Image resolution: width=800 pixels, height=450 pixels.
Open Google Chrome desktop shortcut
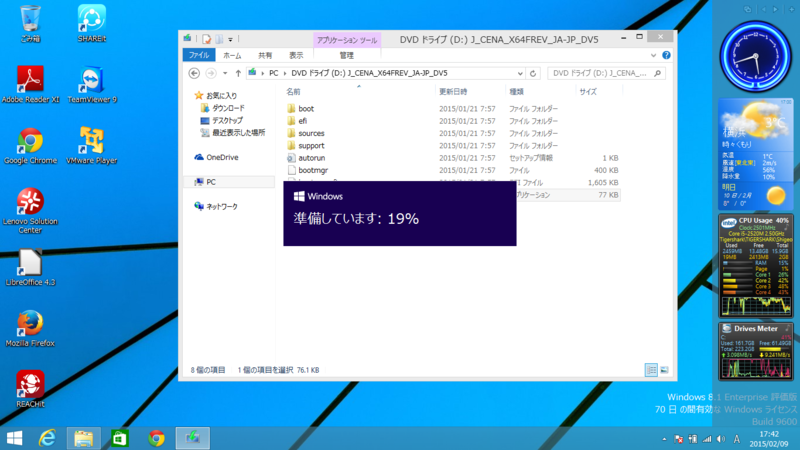30,145
